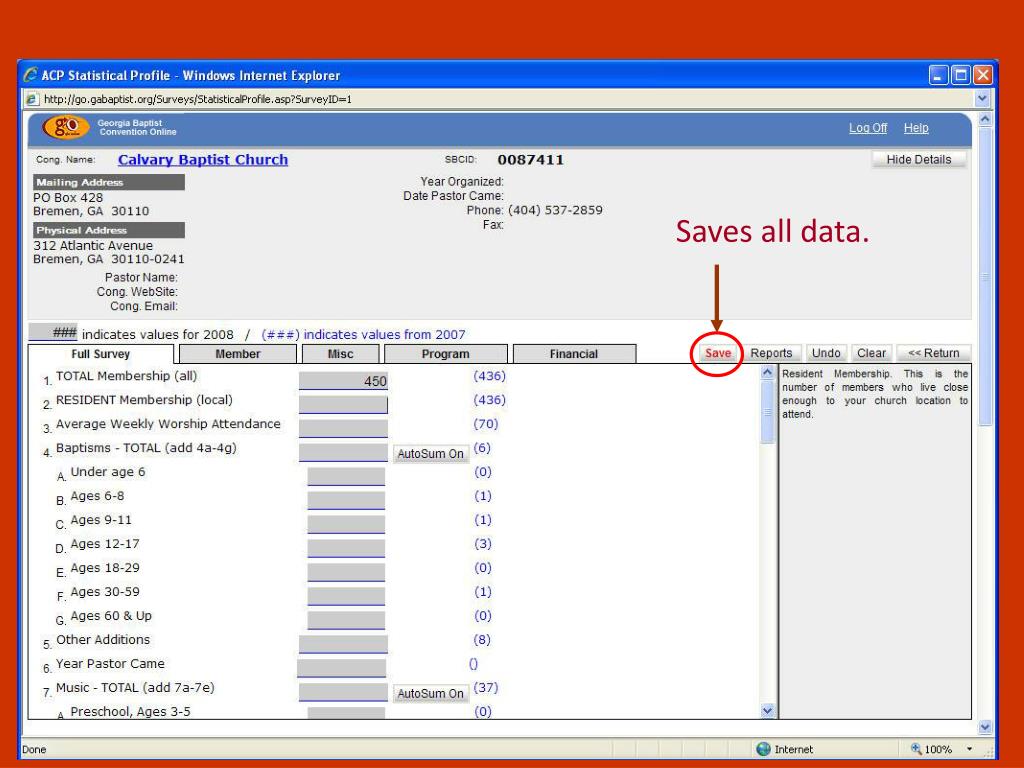Open the Reports button
This screenshot has width=1024, height=768.
tap(771, 353)
